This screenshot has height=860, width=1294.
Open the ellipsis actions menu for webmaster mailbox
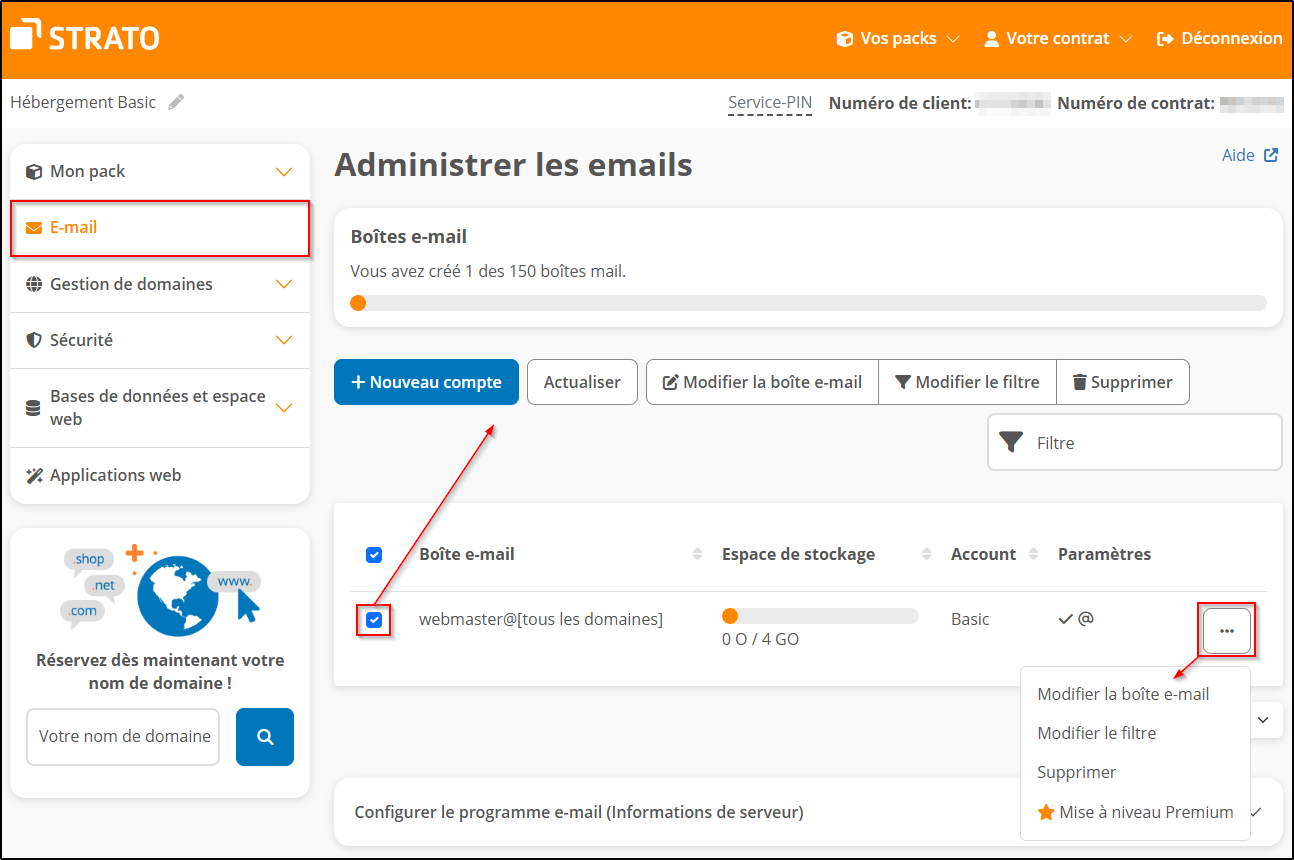pyautogui.click(x=1226, y=630)
